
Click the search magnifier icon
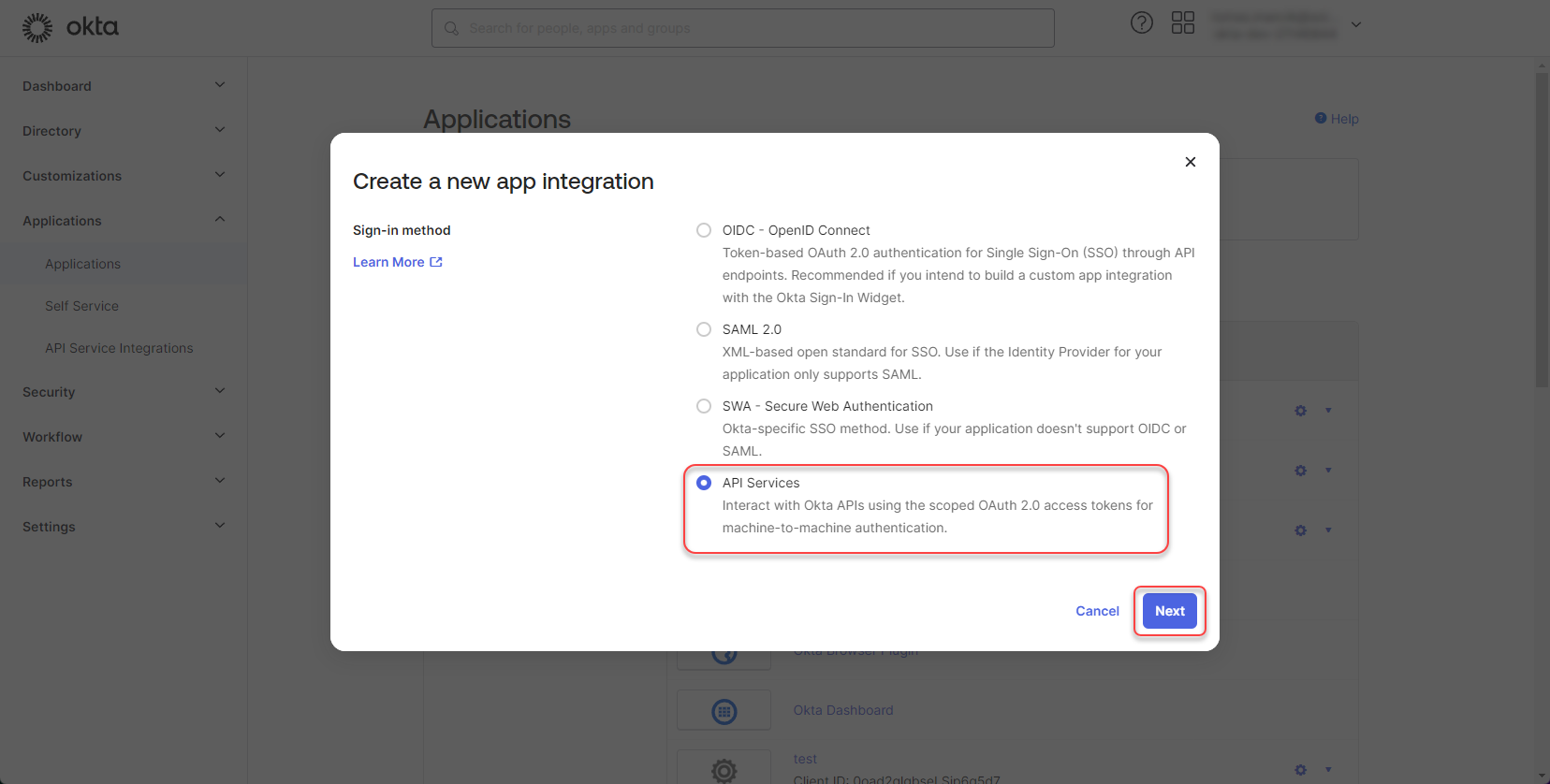451,28
